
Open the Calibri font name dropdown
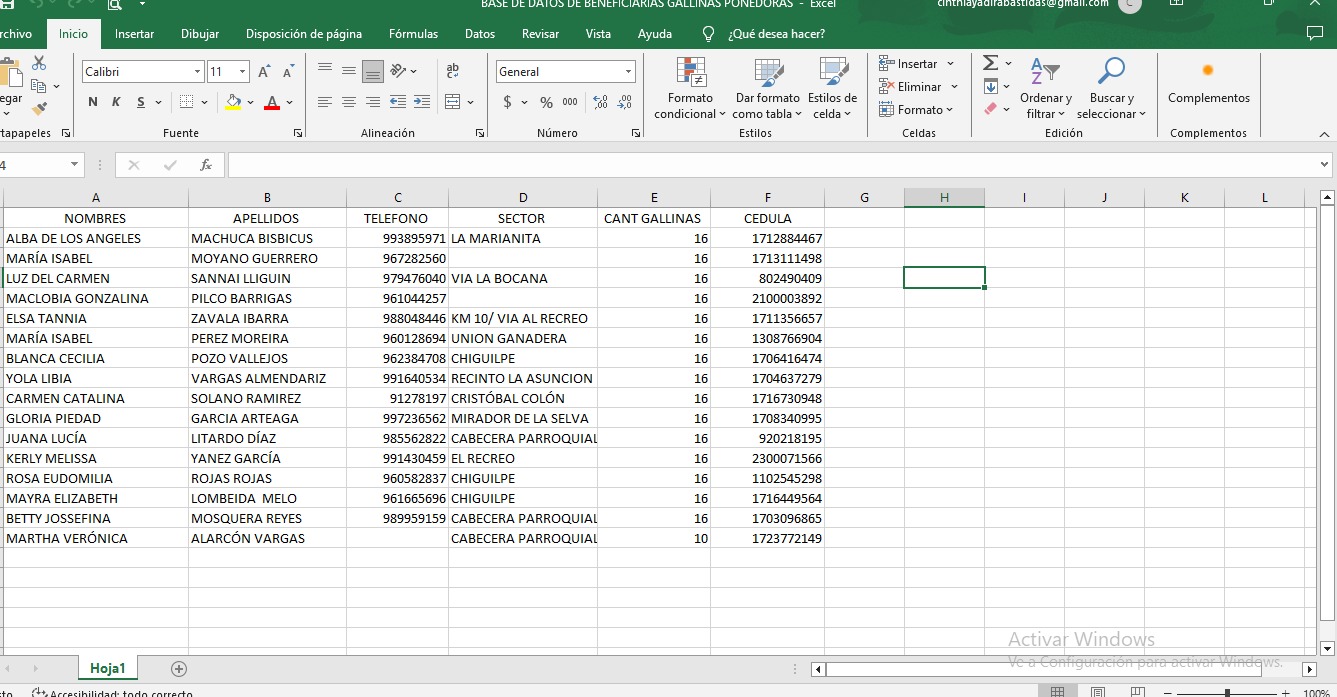pos(197,72)
